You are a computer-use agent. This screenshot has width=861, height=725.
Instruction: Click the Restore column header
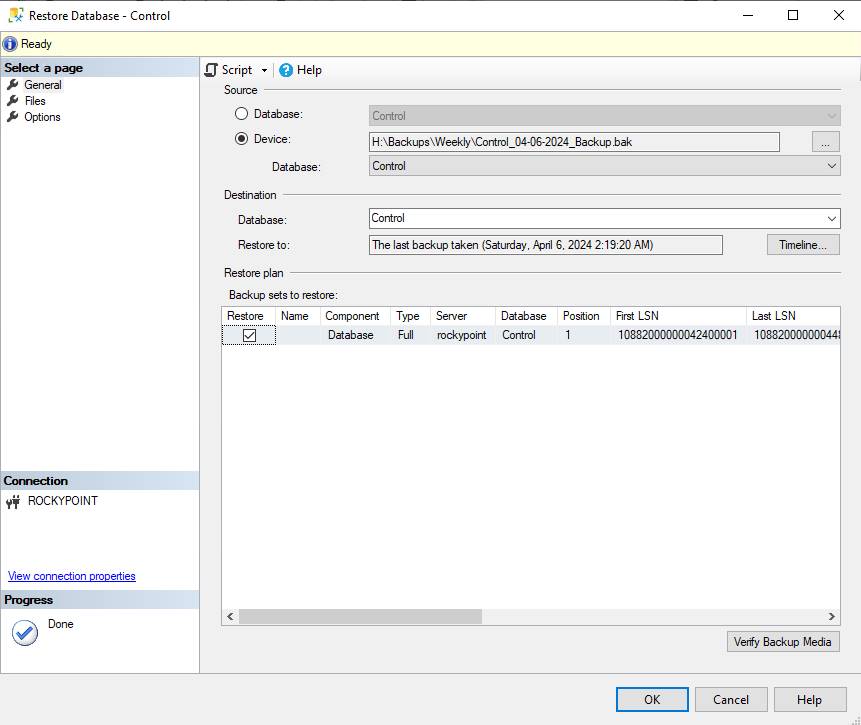248,316
